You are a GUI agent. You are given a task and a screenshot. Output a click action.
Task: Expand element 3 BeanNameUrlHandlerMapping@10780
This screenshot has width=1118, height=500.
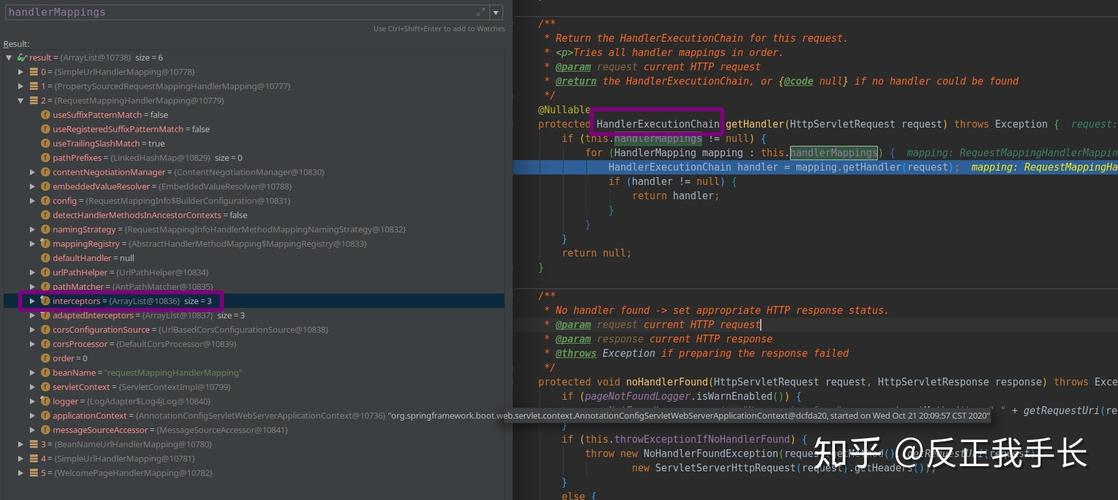(x=21, y=444)
